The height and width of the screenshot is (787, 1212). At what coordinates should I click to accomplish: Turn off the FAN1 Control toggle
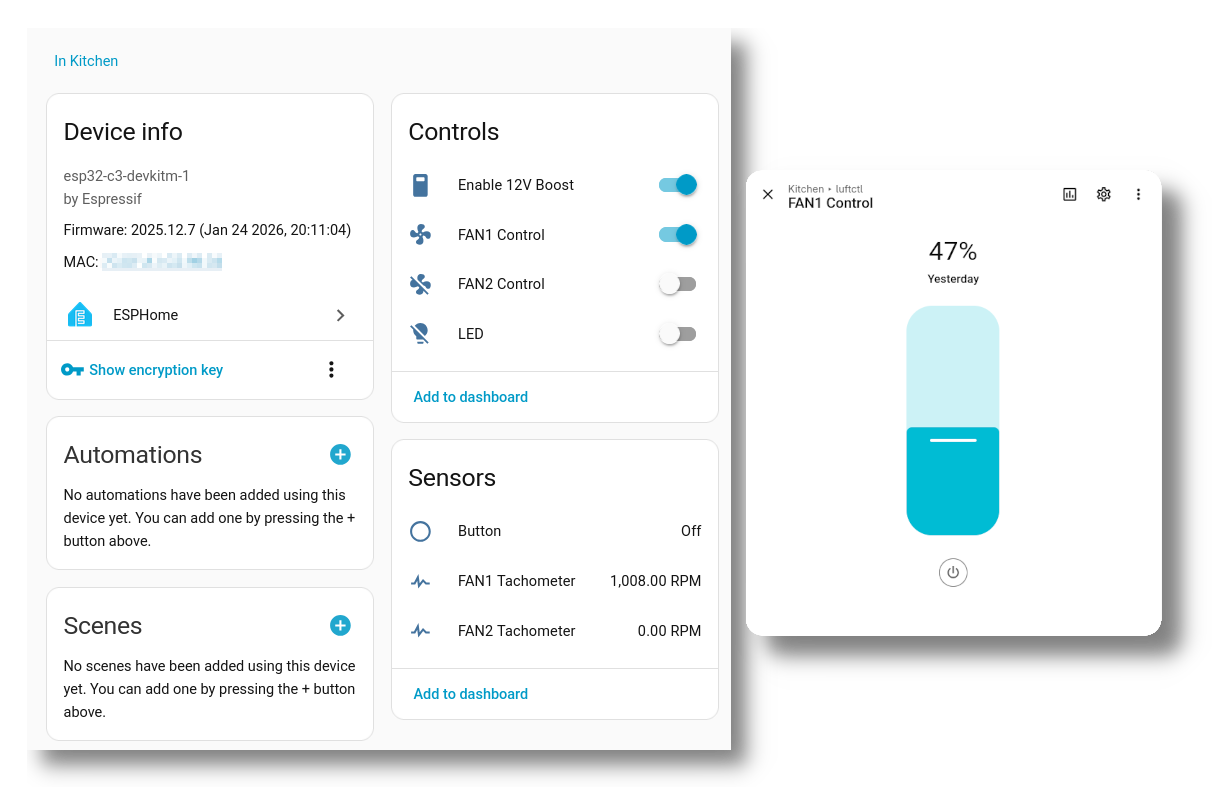click(677, 235)
